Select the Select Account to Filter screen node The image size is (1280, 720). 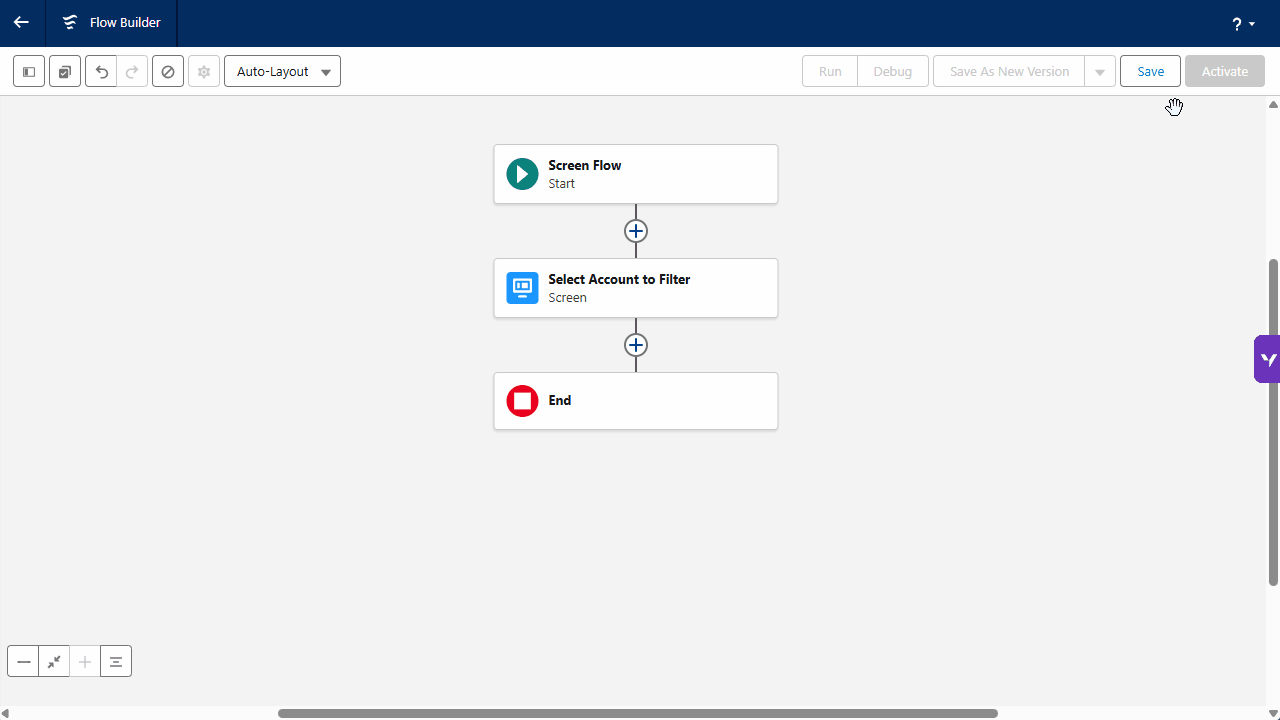click(x=635, y=288)
